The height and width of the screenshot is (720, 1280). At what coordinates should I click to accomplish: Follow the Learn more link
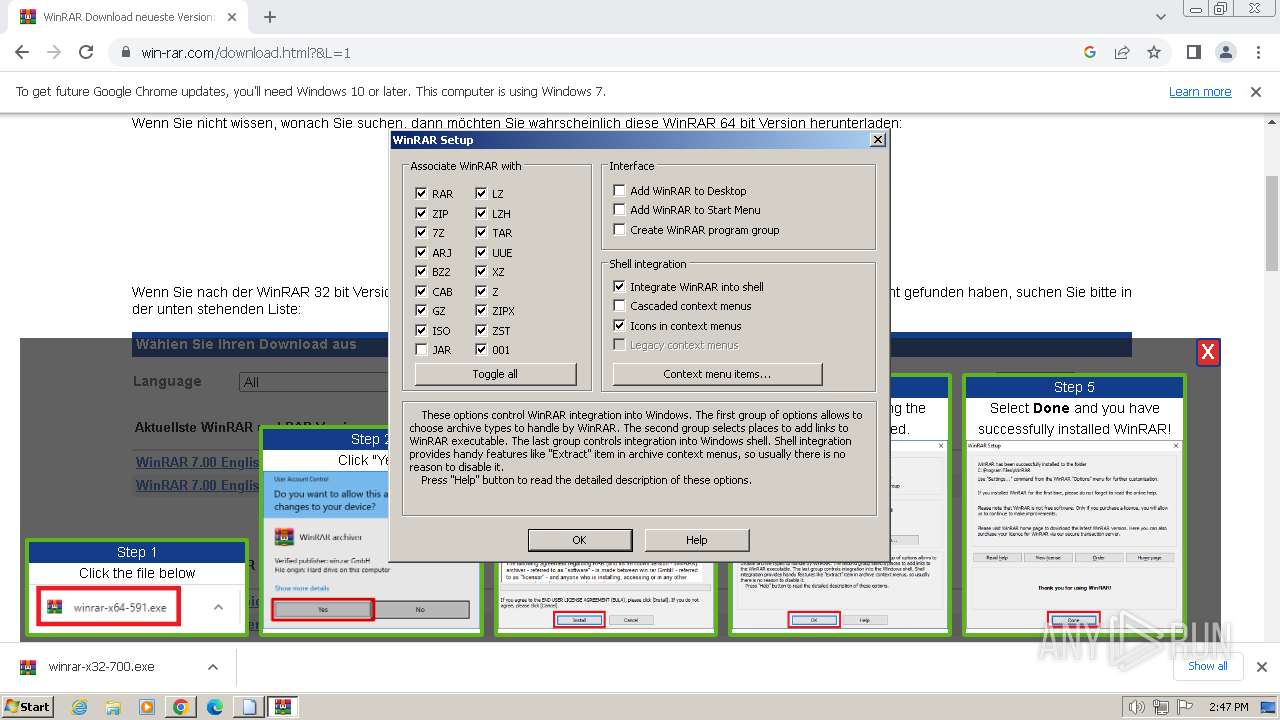[1200, 92]
